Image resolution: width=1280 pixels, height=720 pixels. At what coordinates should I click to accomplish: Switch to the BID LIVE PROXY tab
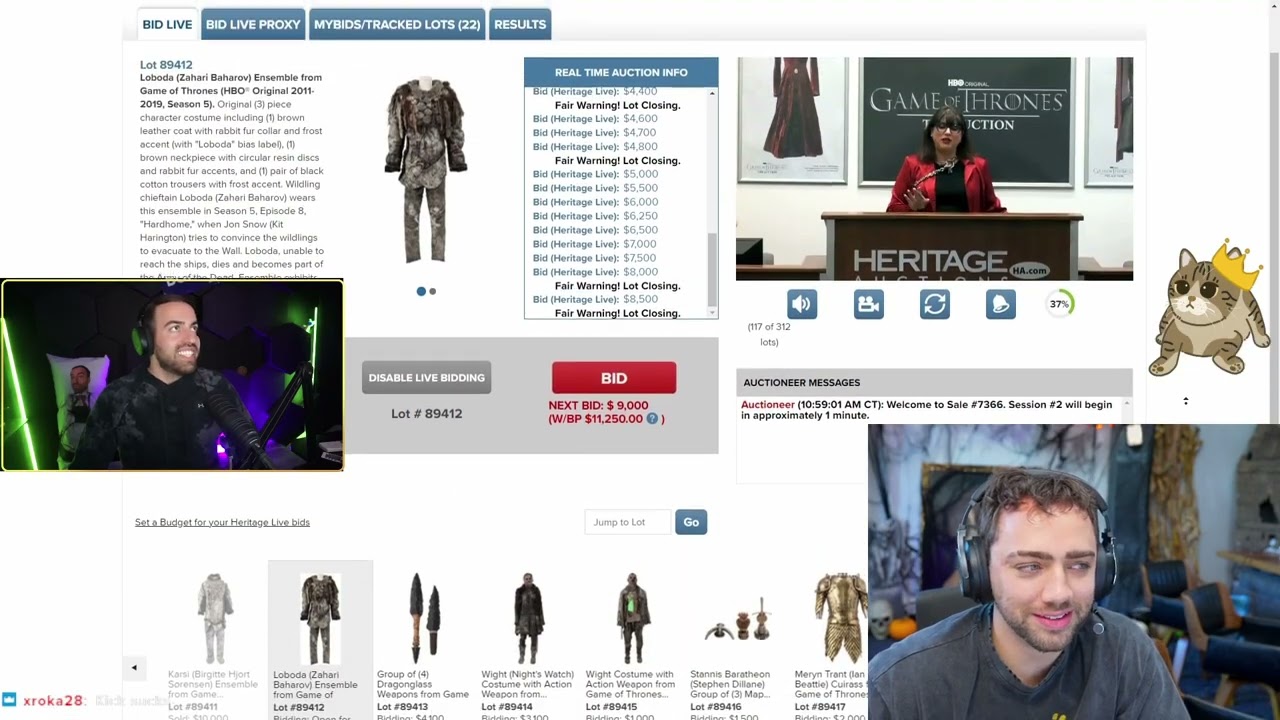coord(253,24)
